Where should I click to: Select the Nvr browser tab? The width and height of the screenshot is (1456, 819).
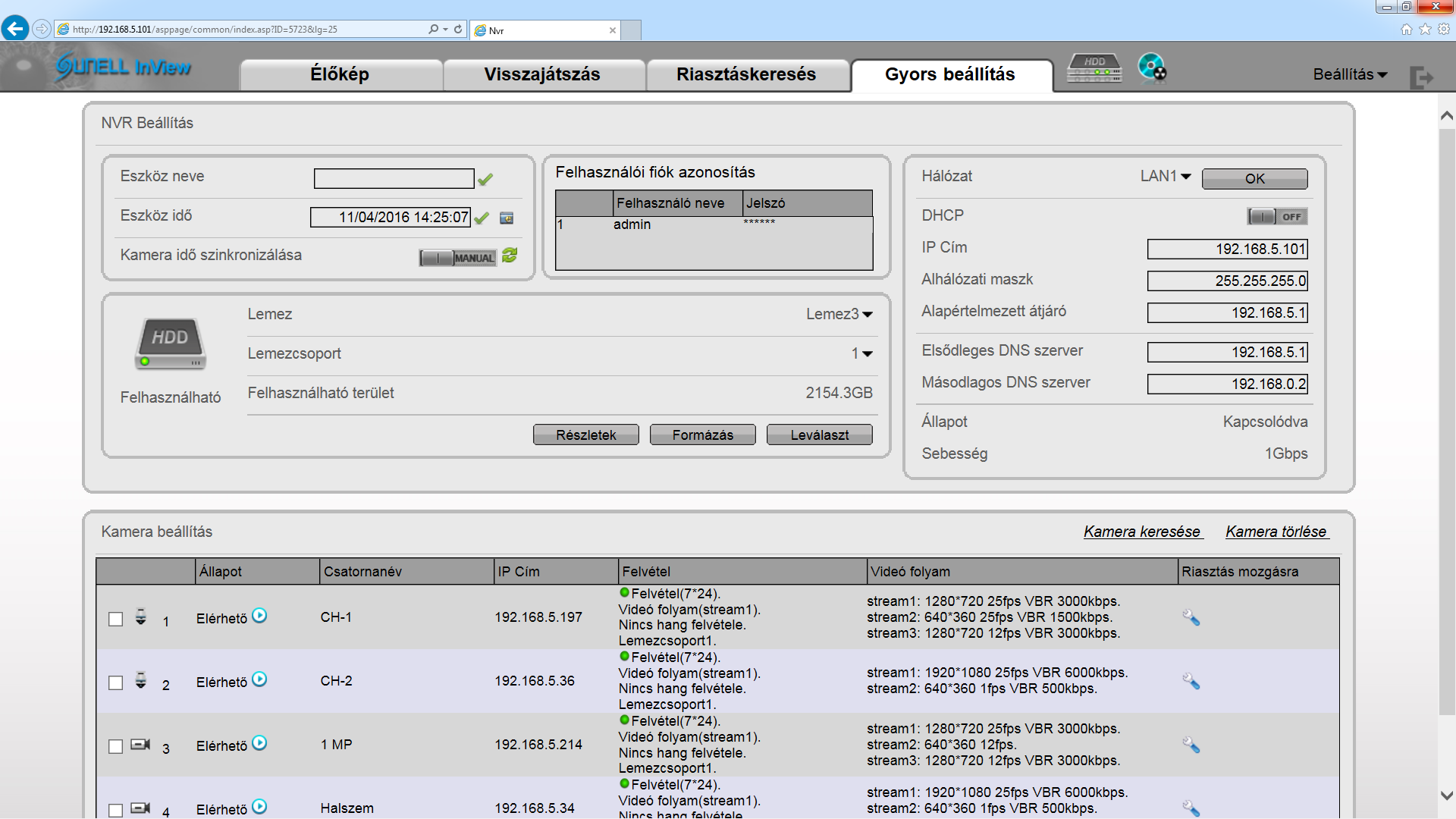pyautogui.click(x=544, y=30)
